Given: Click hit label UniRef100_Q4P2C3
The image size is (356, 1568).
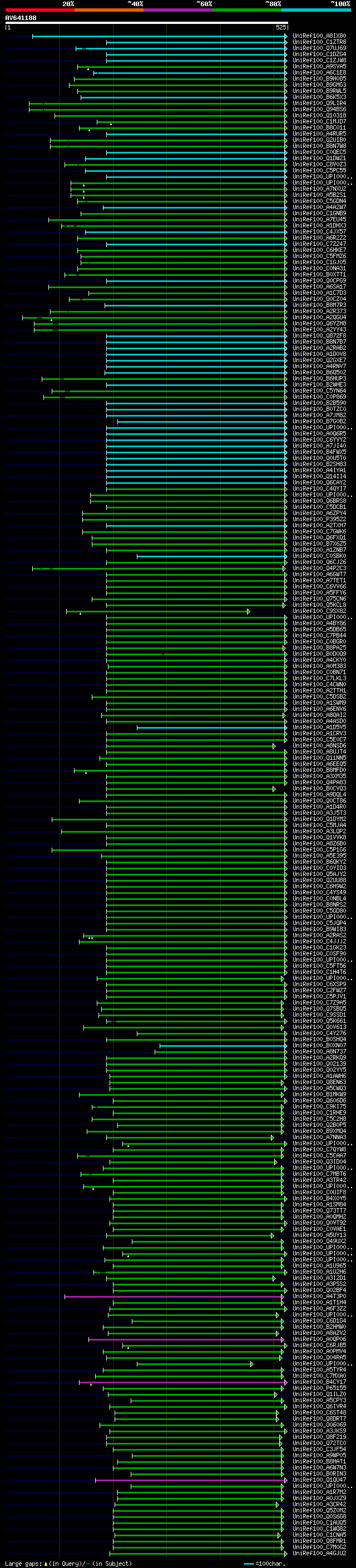Looking at the screenshot, I should coord(319,568).
